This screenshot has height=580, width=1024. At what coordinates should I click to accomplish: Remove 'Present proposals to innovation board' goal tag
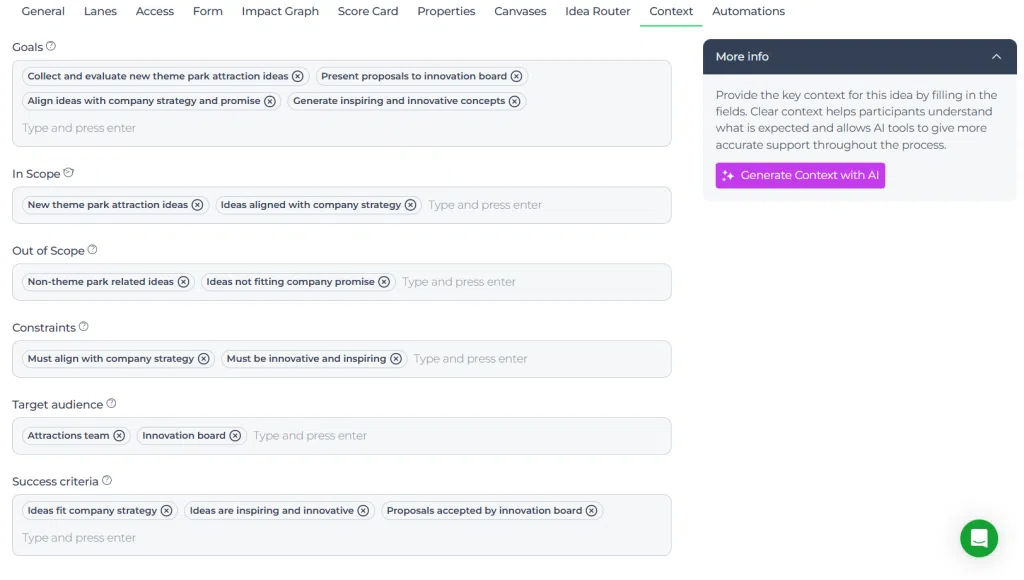(517, 76)
